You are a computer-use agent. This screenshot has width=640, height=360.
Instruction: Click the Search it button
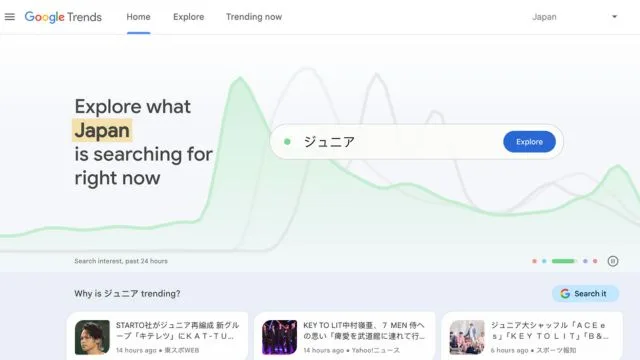pyautogui.click(x=585, y=293)
